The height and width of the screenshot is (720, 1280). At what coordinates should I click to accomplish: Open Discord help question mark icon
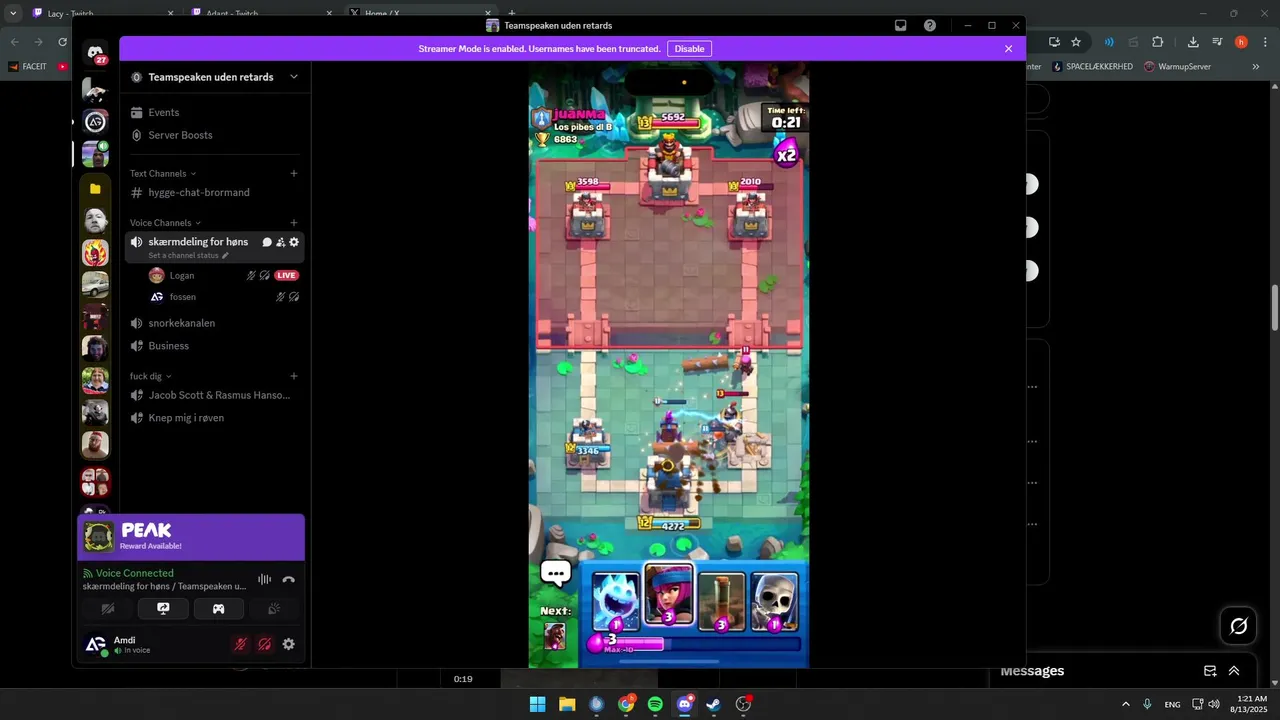(x=930, y=25)
